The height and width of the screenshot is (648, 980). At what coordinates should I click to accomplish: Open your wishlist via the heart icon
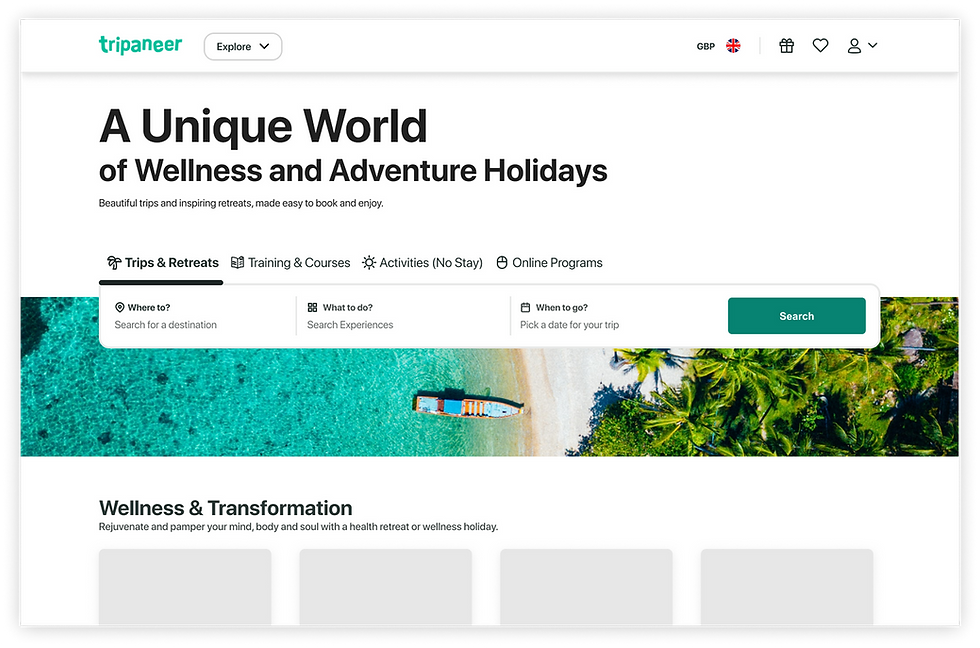pyautogui.click(x=821, y=45)
